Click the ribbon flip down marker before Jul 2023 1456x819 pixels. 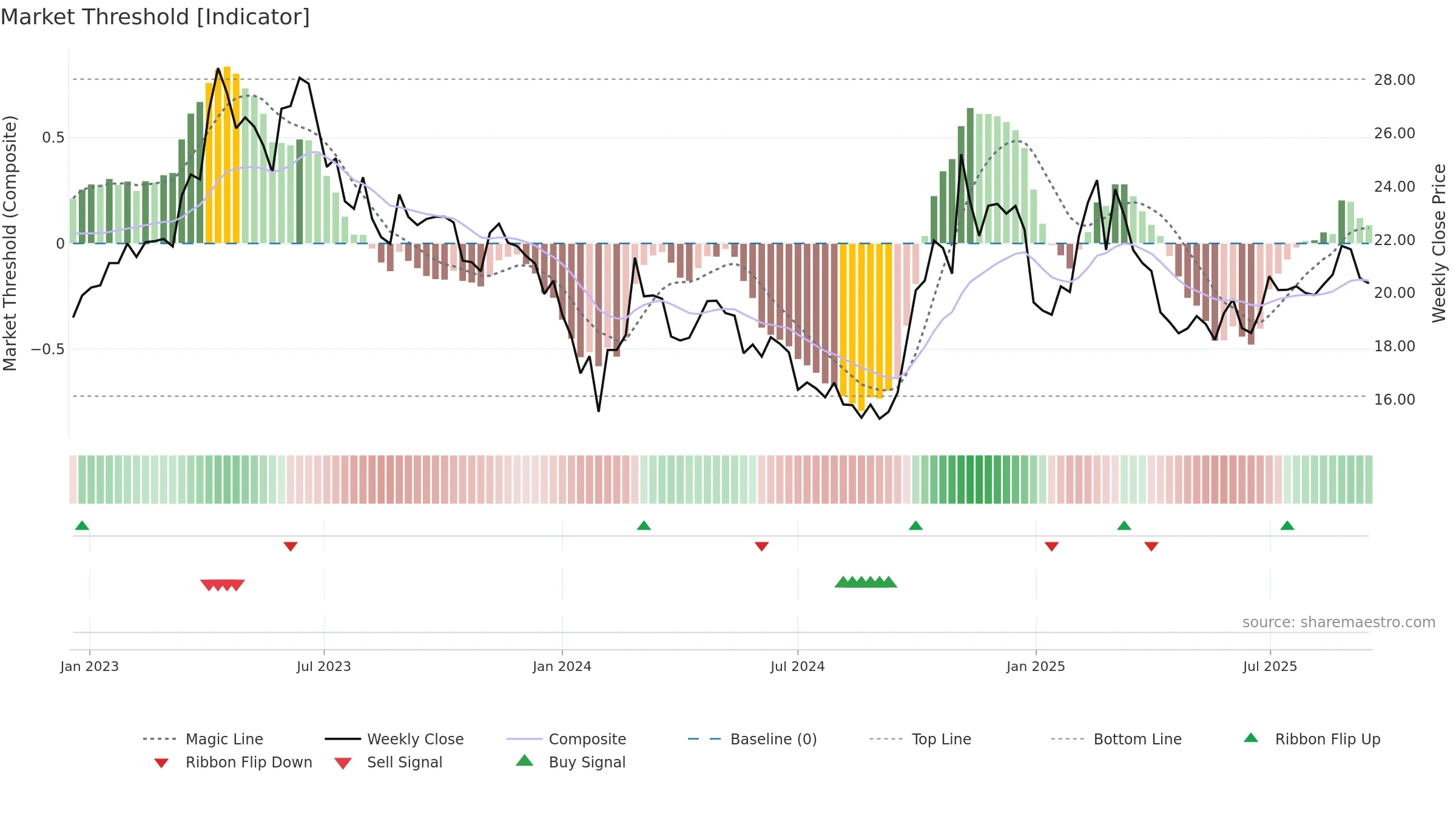click(291, 547)
